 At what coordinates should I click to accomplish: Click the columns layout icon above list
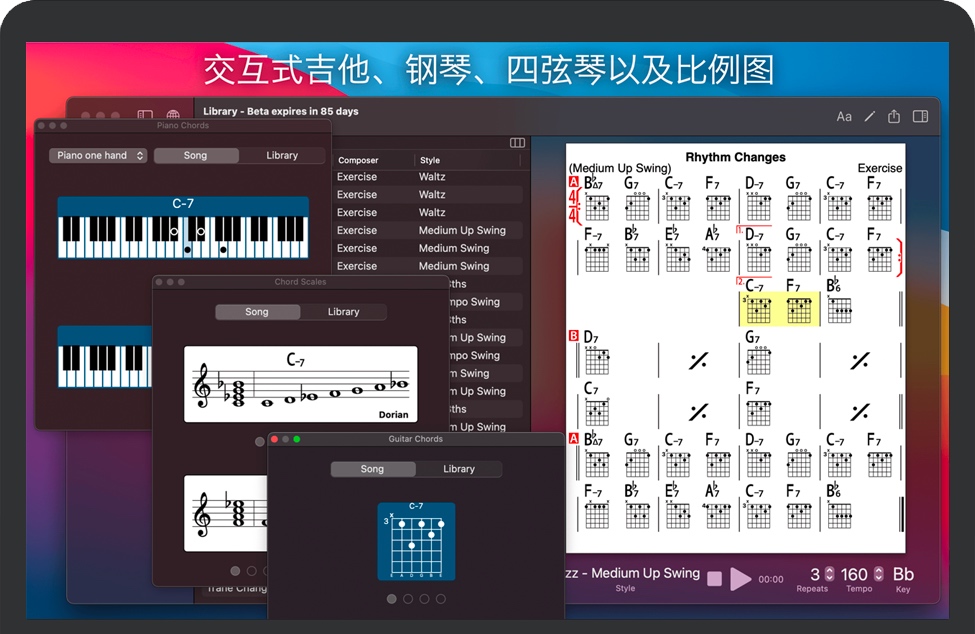pyautogui.click(x=517, y=143)
